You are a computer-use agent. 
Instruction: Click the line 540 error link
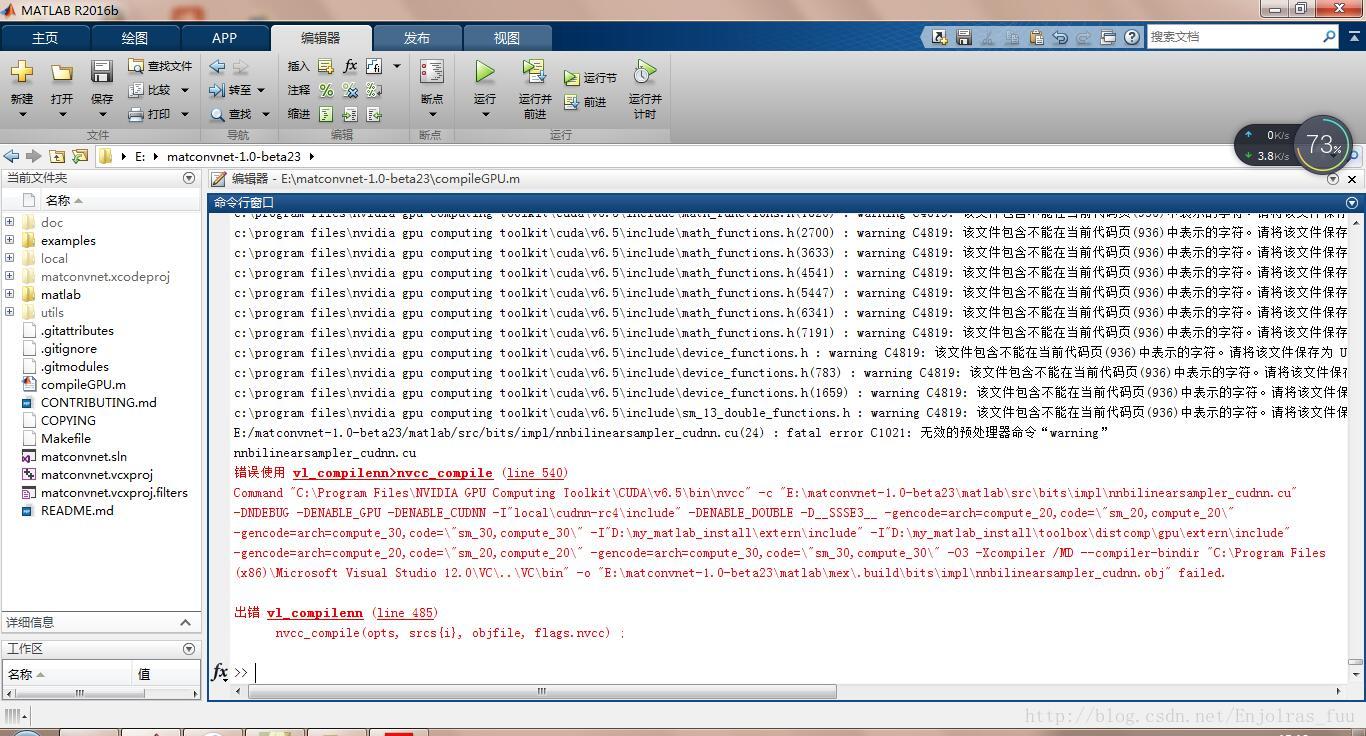(534, 473)
